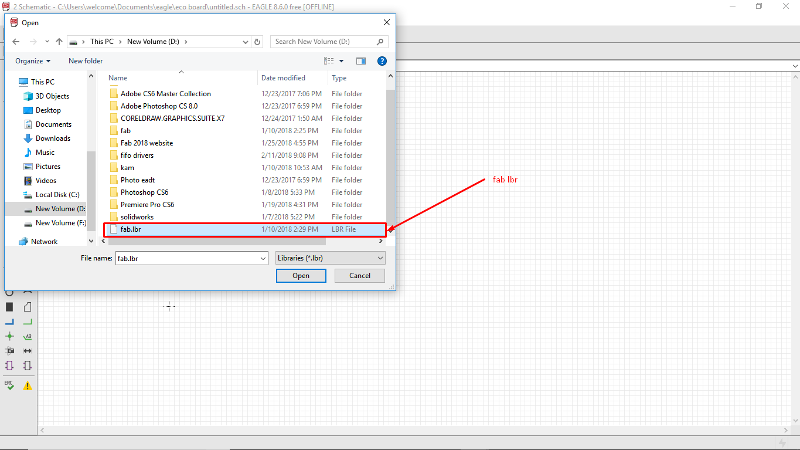The width and height of the screenshot is (800, 450).
Task: Select the Dimension tool
Action: 28,351
